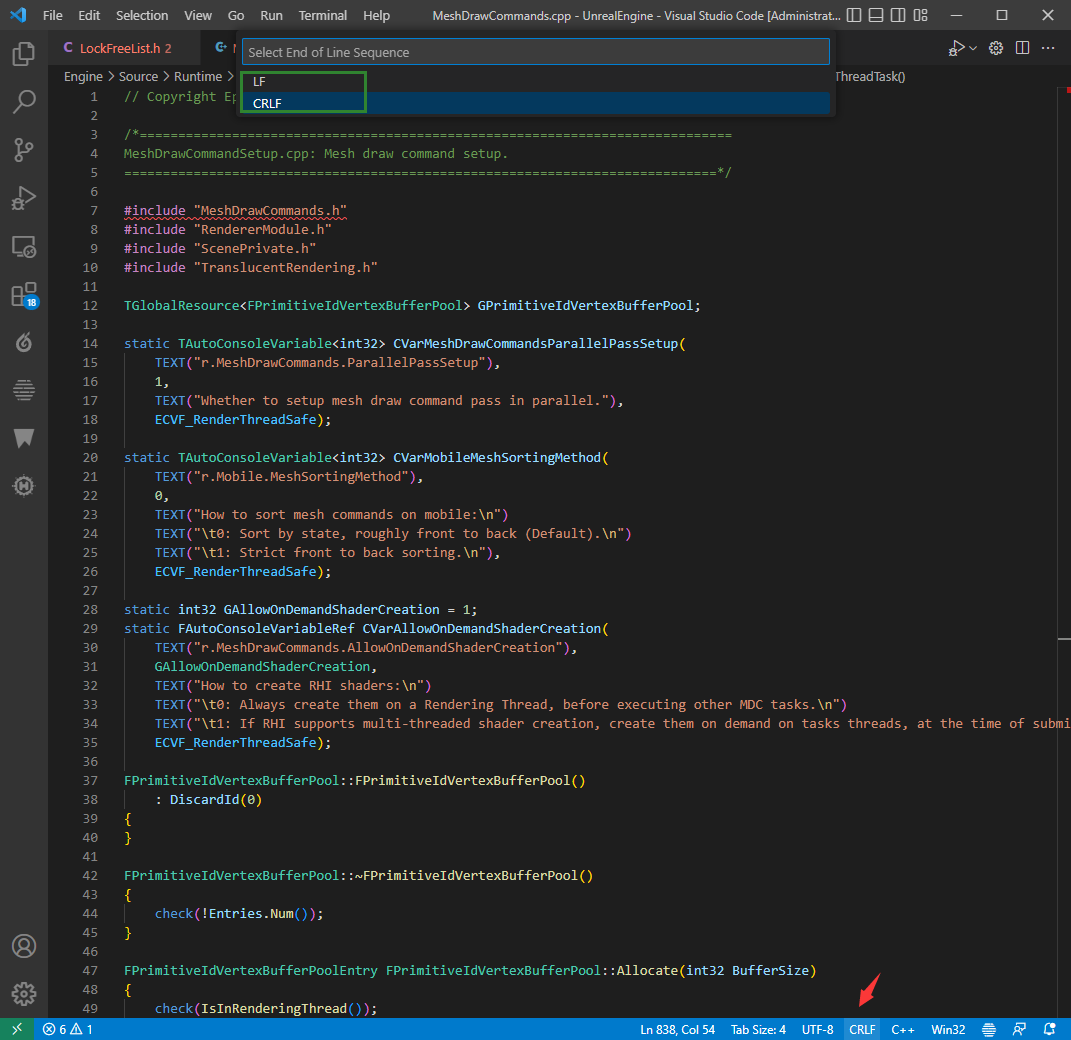This screenshot has width=1071, height=1040.
Task: Toggle the secondary side bar layout button
Action: [x=900, y=16]
